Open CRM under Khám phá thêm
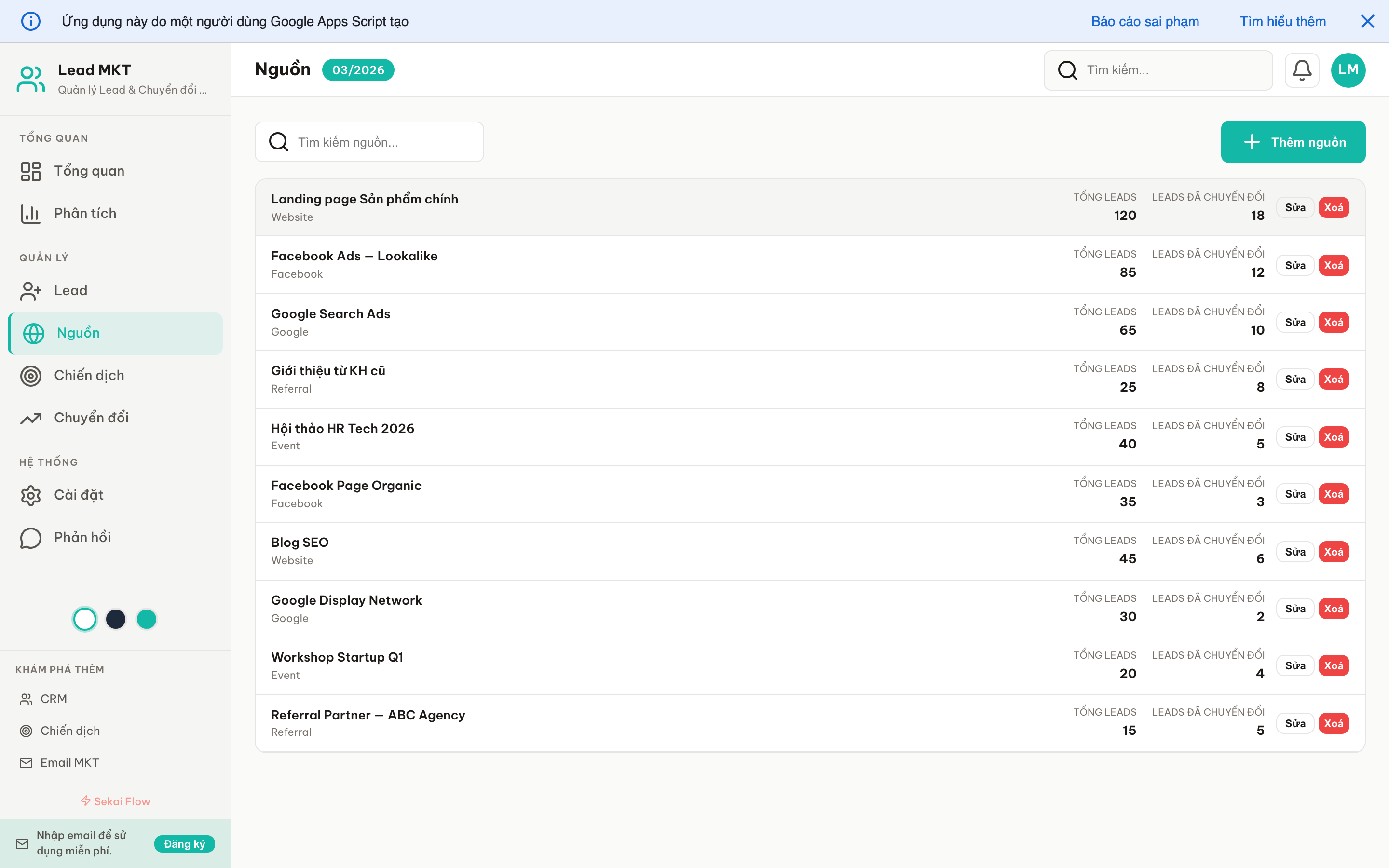This screenshot has height=868, width=1389. tap(54, 699)
